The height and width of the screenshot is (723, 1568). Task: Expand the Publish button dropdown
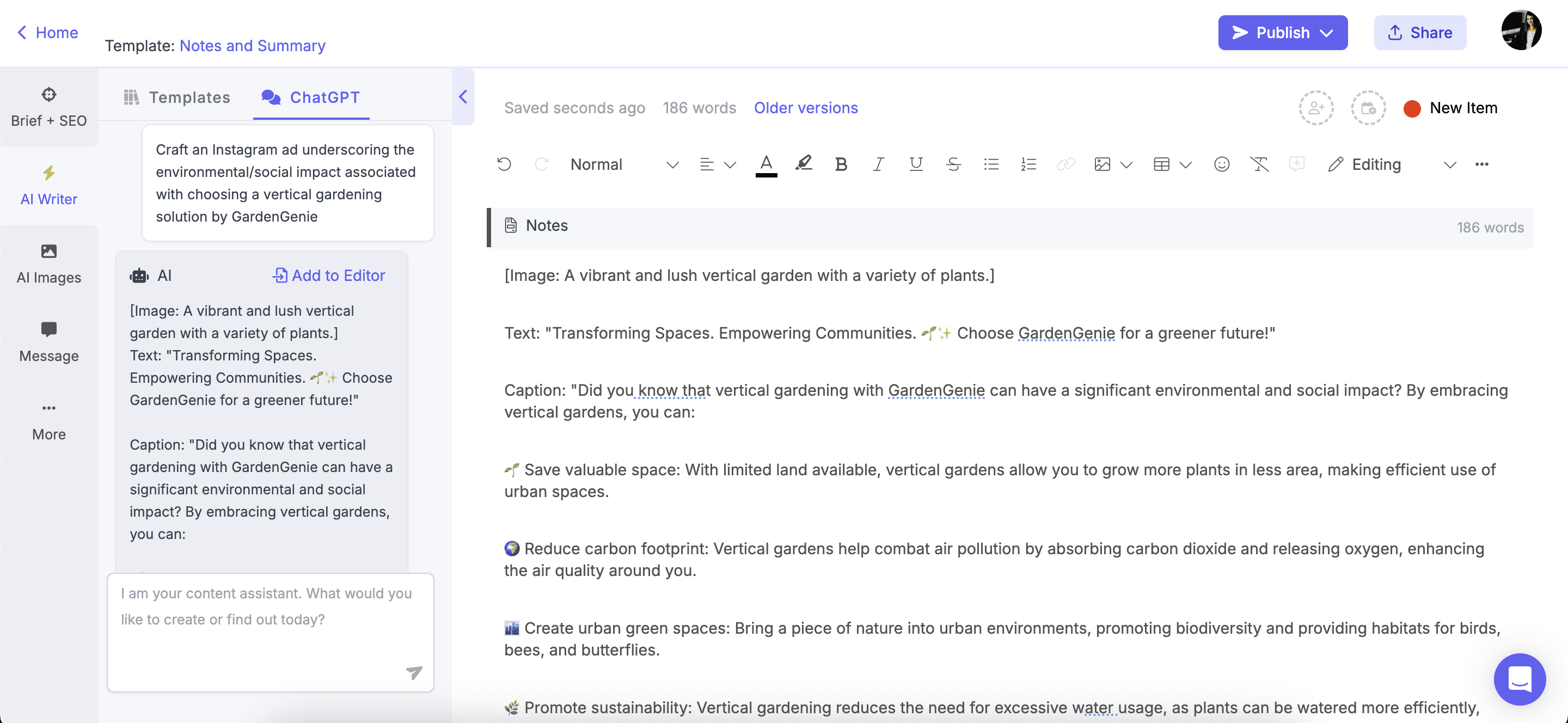click(x=1330, y=32)
